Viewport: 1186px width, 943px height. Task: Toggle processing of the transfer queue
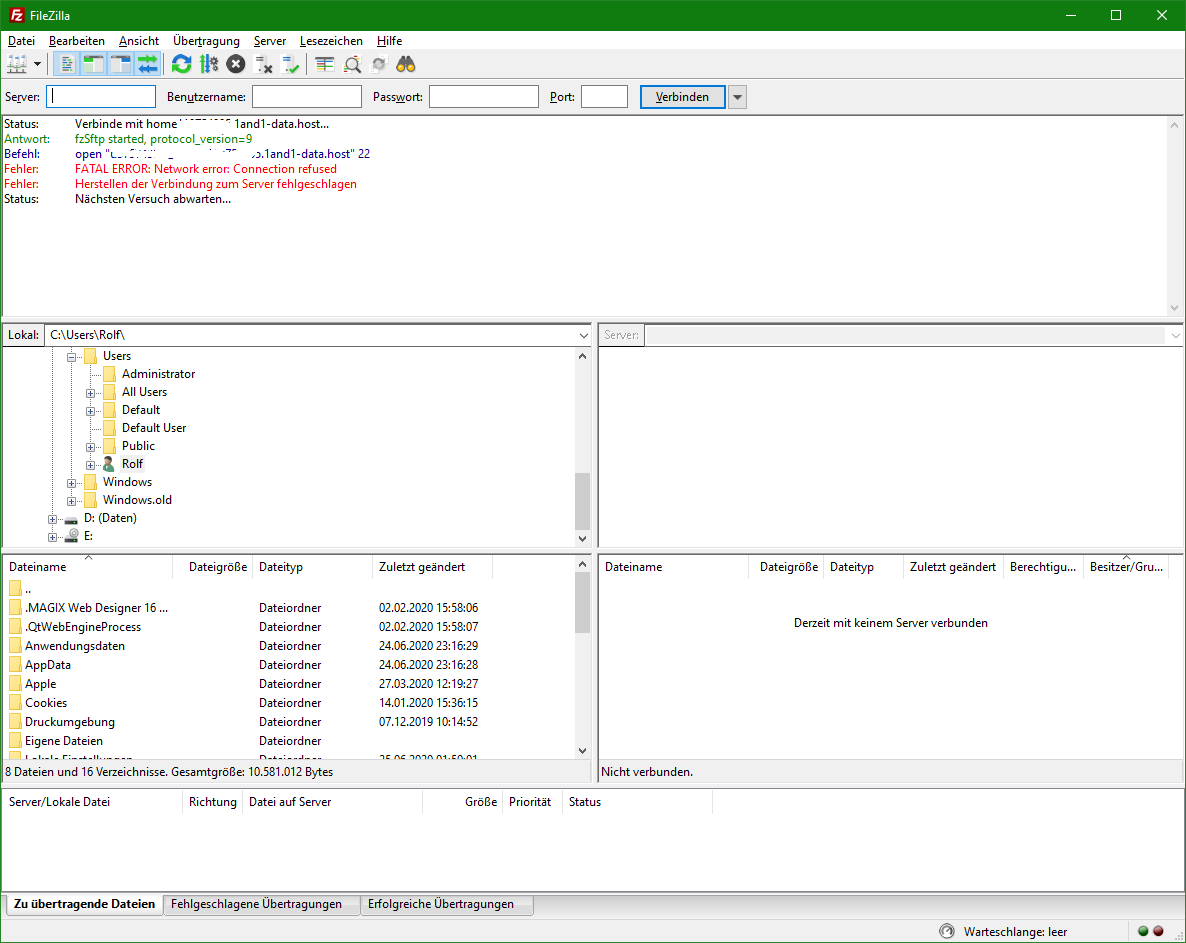[209, 64]
